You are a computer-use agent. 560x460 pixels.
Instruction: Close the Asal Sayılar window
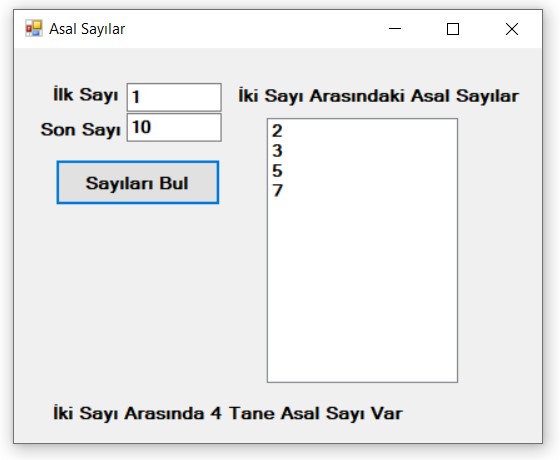[512, 29]
